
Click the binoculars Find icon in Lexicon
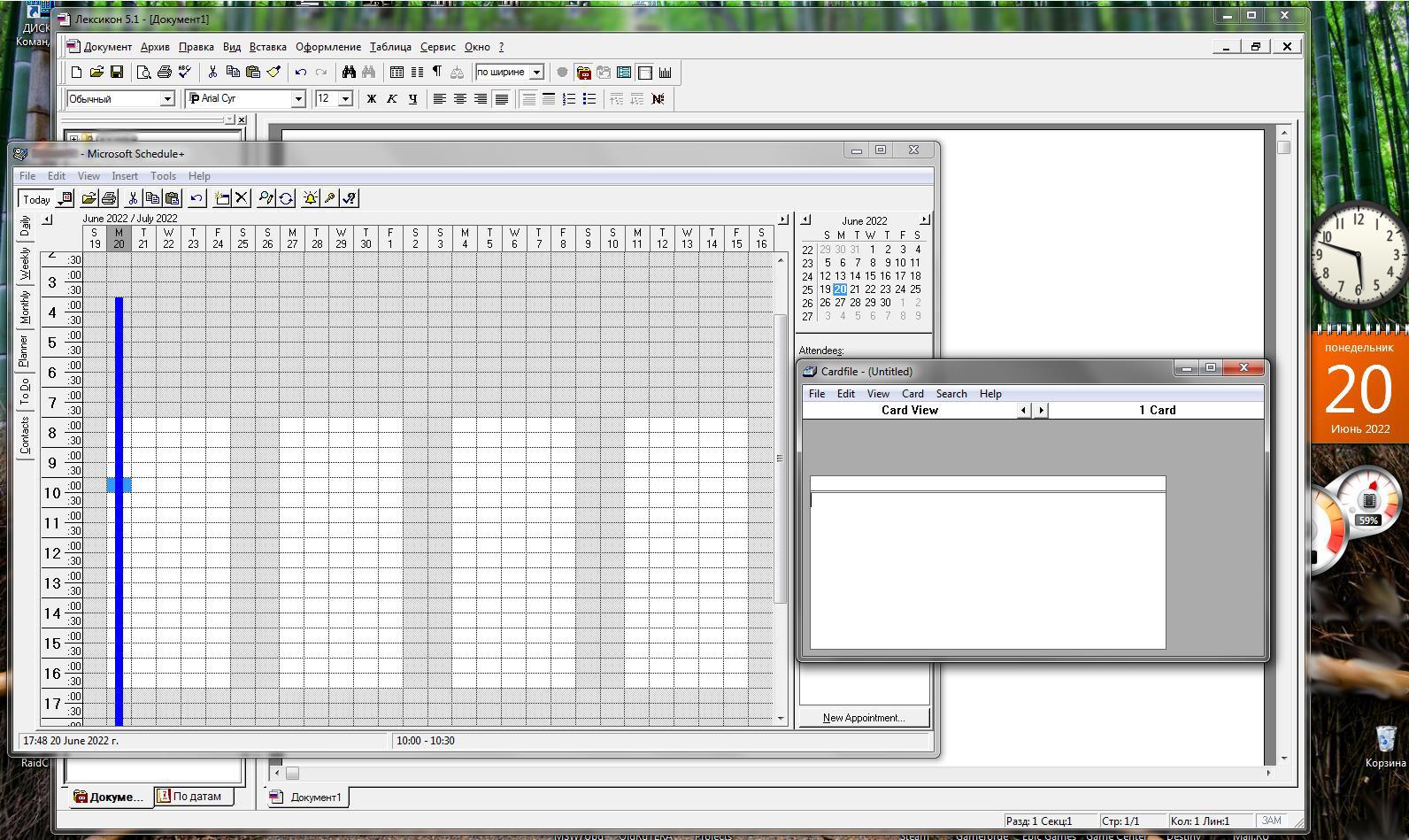(x=349, y=73)
